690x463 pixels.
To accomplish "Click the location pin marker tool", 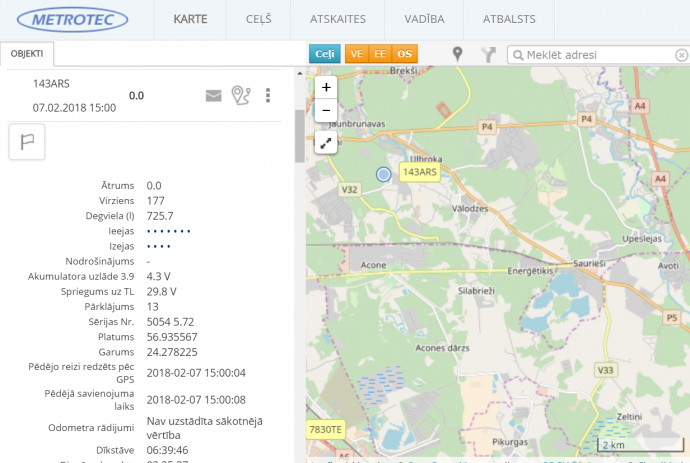I will pyautogui.click(x=458, y=54).
